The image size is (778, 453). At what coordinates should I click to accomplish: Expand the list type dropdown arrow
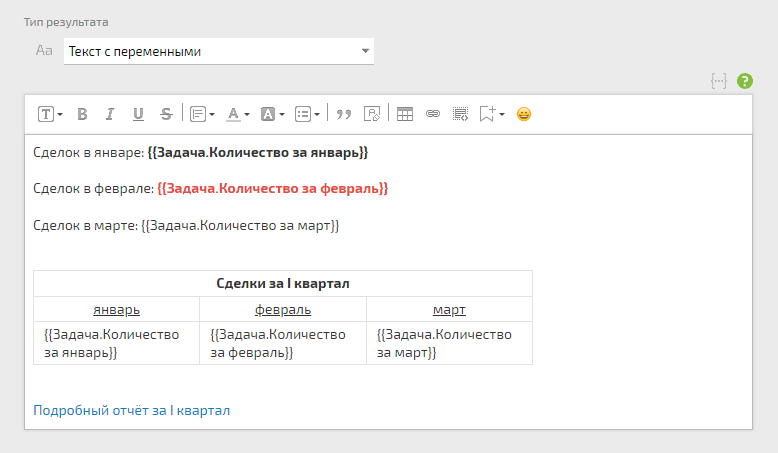pos(317,115)
